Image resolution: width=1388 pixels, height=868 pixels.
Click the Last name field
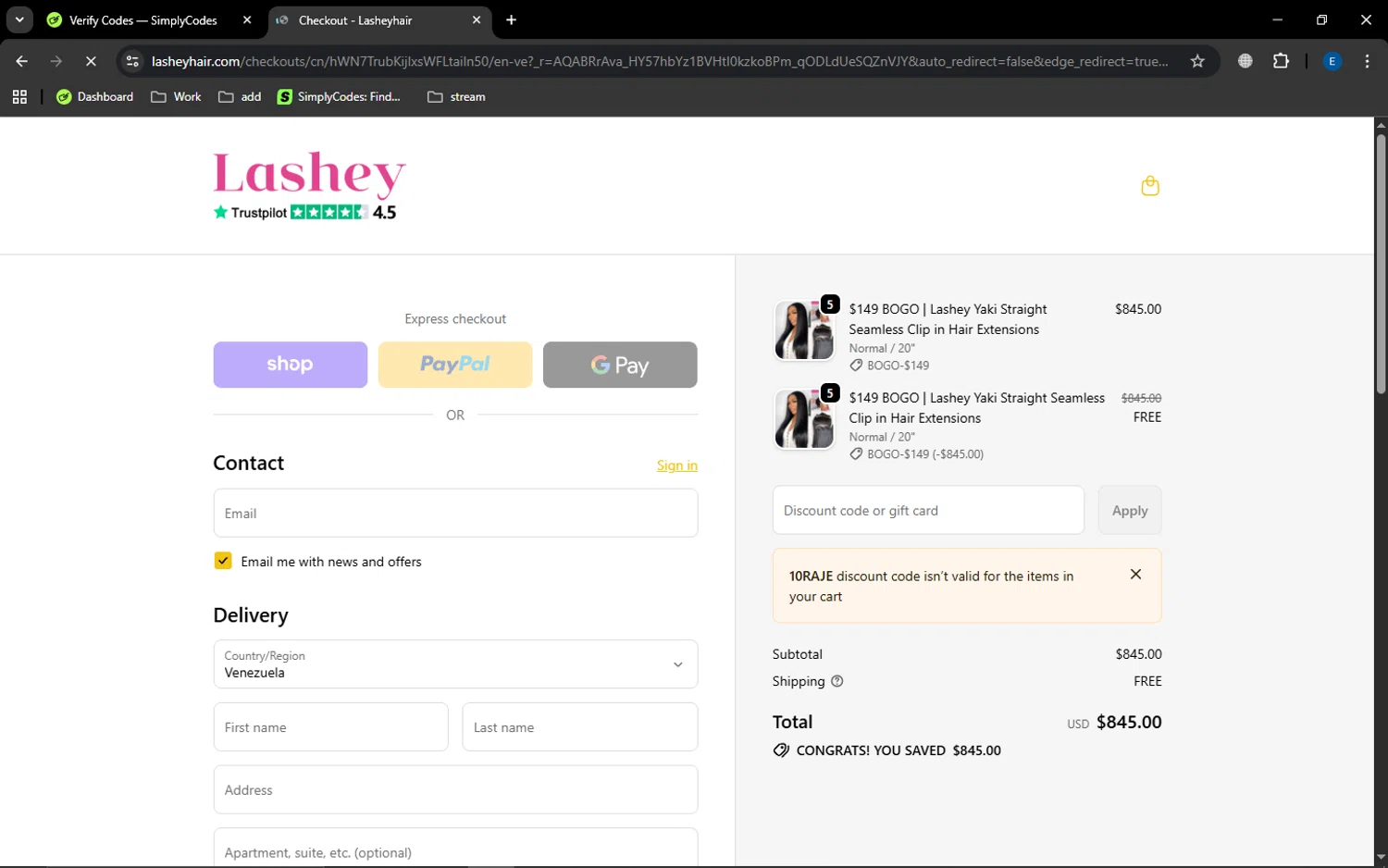[580, 727]
